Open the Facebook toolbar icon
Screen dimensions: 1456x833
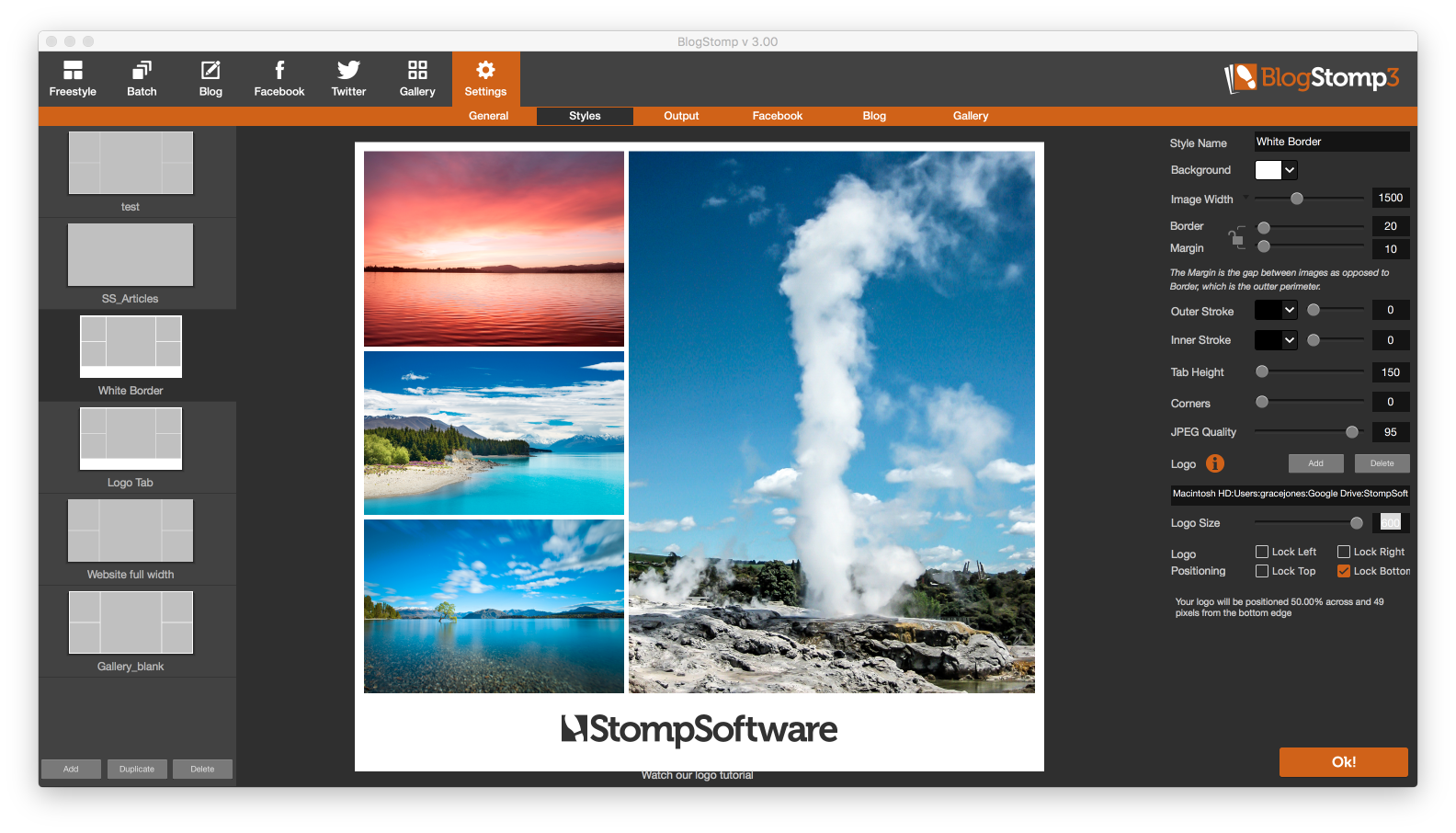pyautogui.click(x=279, y=79)
